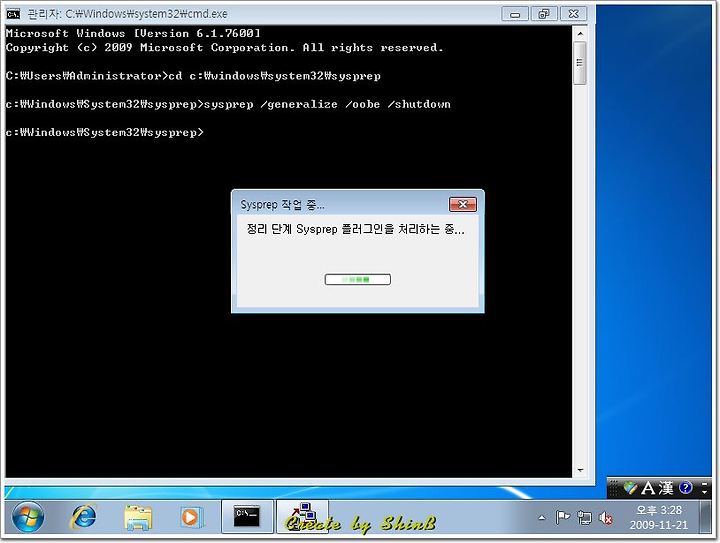
Task: Launch Internet Explorer from taskbar
Action: tap(84, 517)
